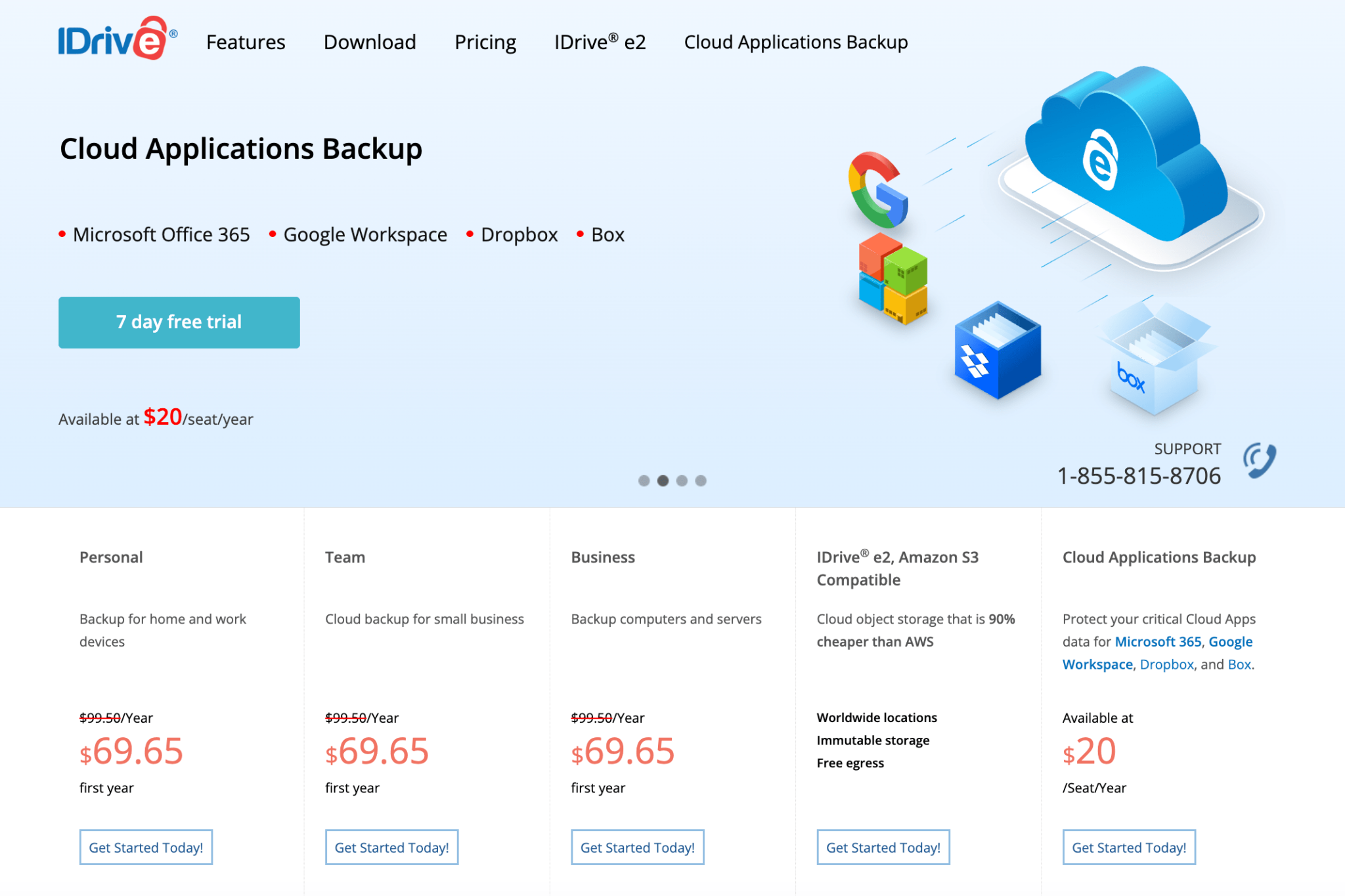Open Cloud Applications Backup nav item

click(796, 43)
